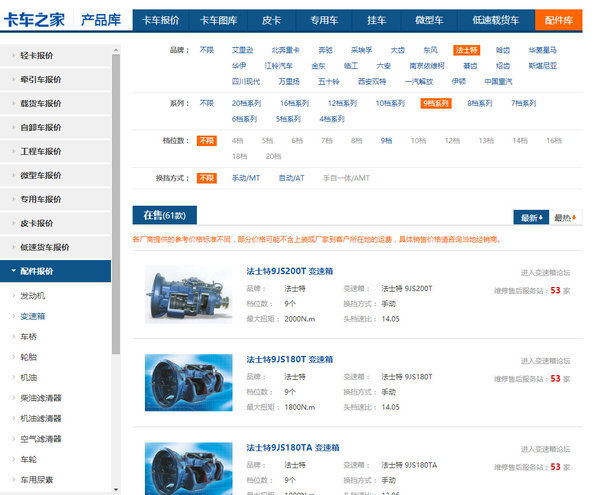Filter brand by 江铃汽车
The height and width of the screenshot is (495, 600).
279,66
